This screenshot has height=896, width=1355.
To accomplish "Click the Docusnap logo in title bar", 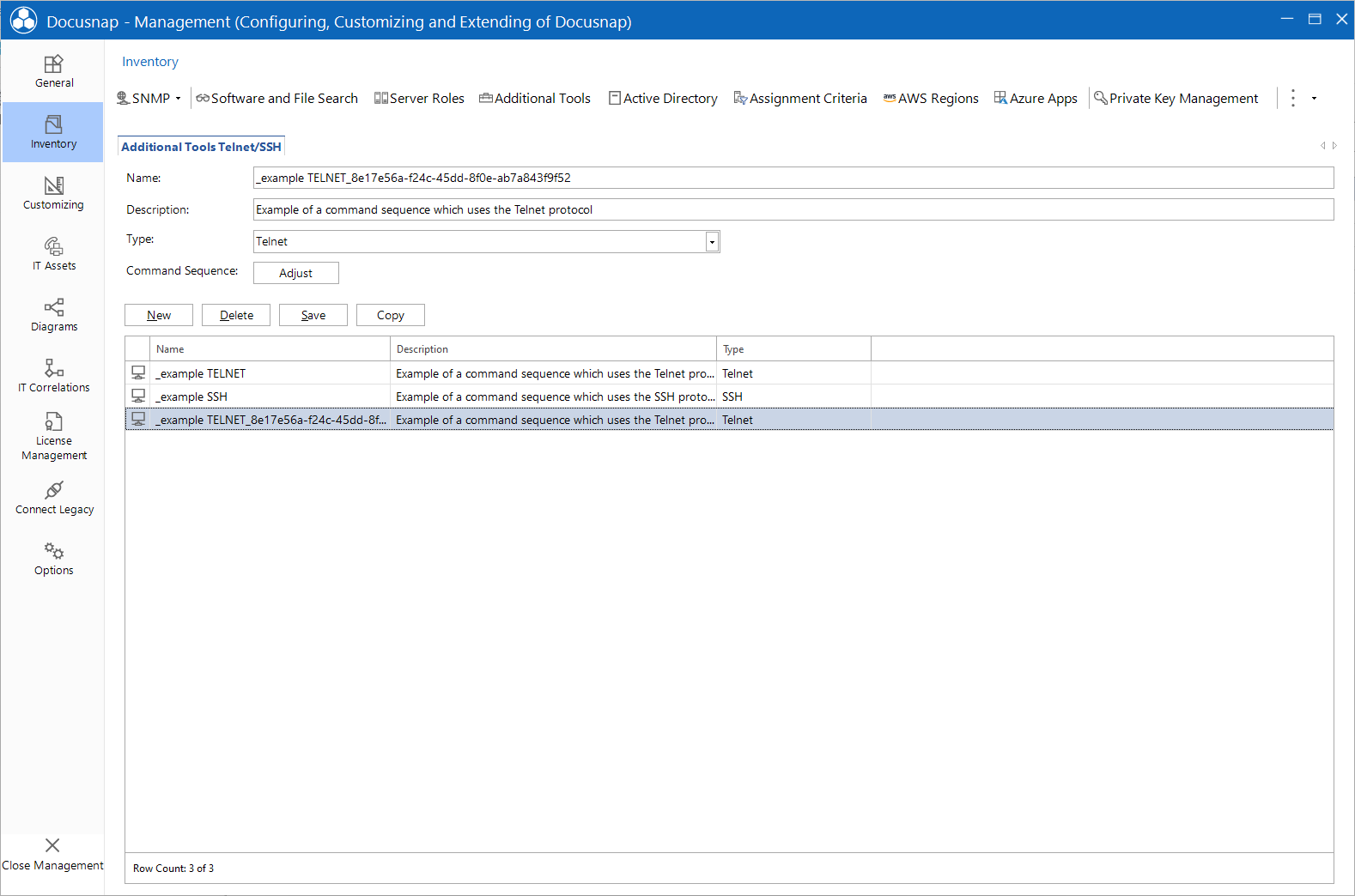I will (23, 21).
